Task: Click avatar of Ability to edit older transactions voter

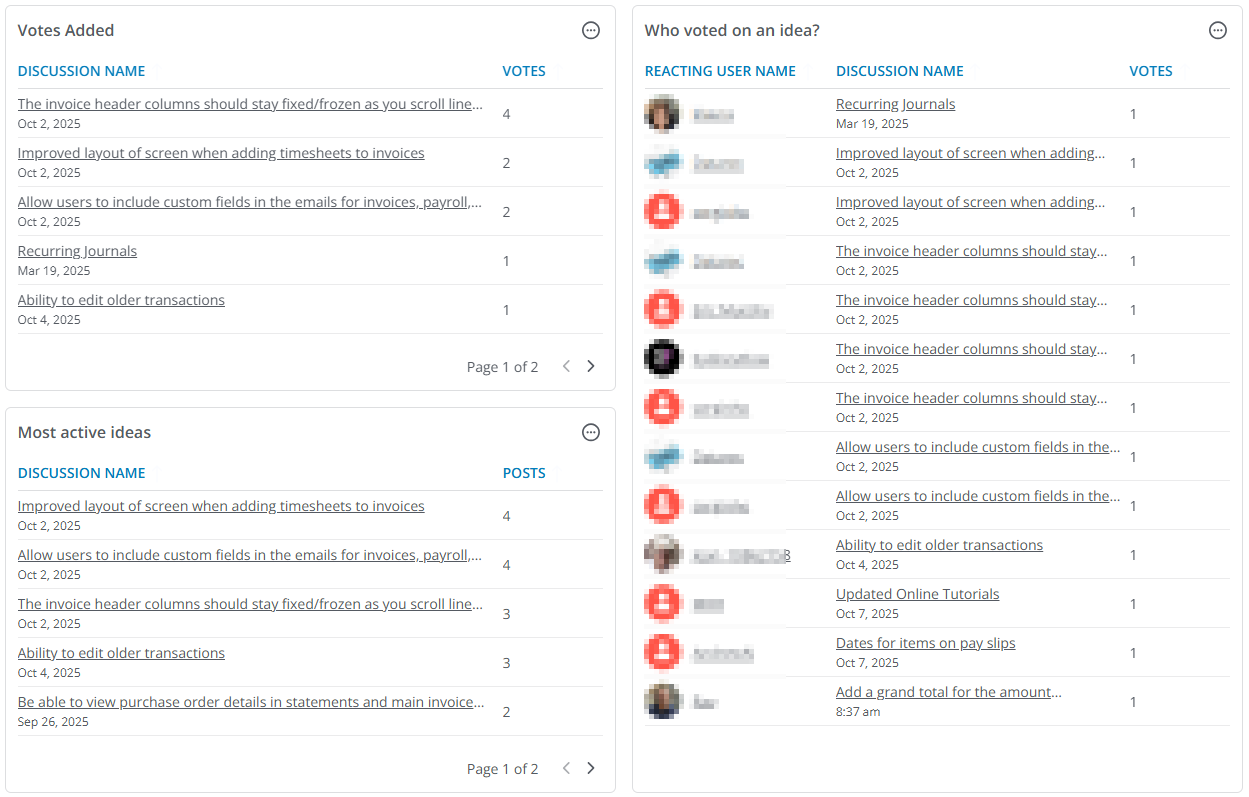Action: point(662,555)
